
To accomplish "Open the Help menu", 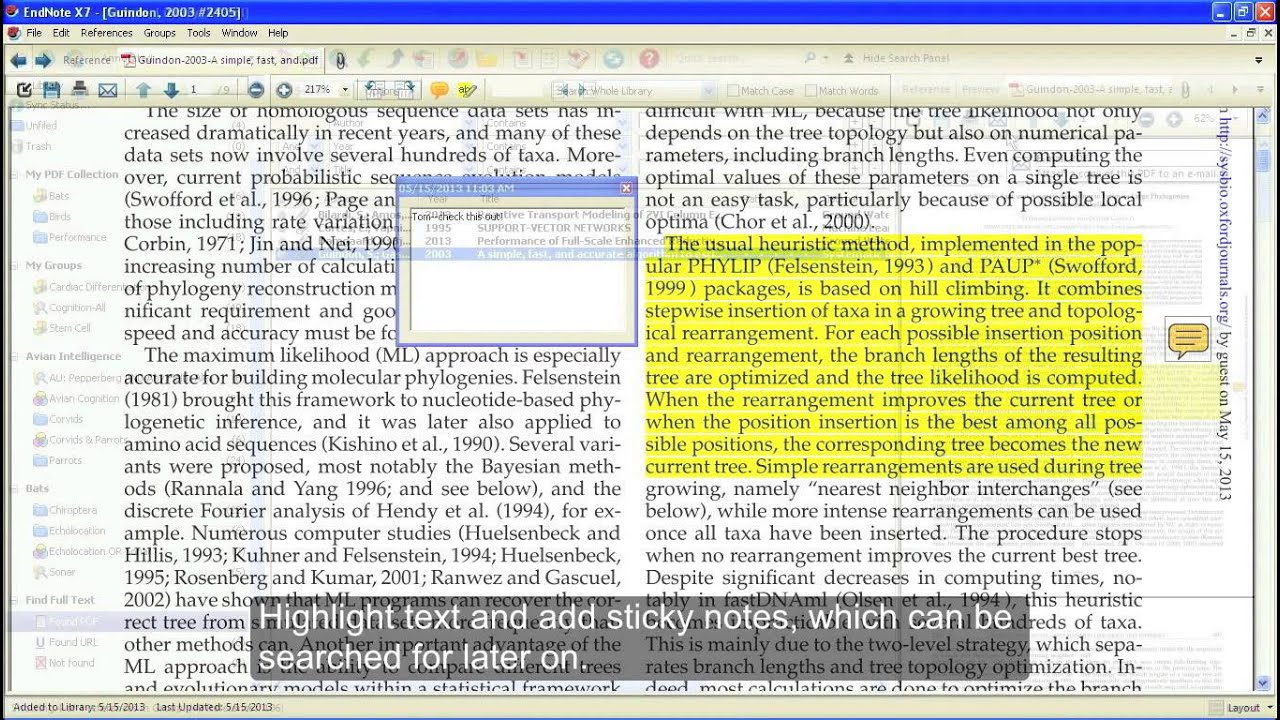I will point(278,33).
